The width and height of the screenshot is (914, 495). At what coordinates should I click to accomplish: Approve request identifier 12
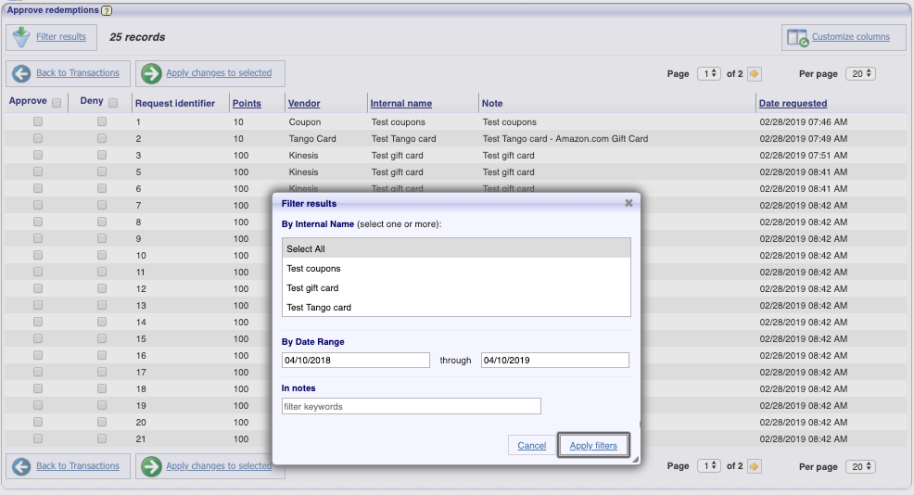38,289
